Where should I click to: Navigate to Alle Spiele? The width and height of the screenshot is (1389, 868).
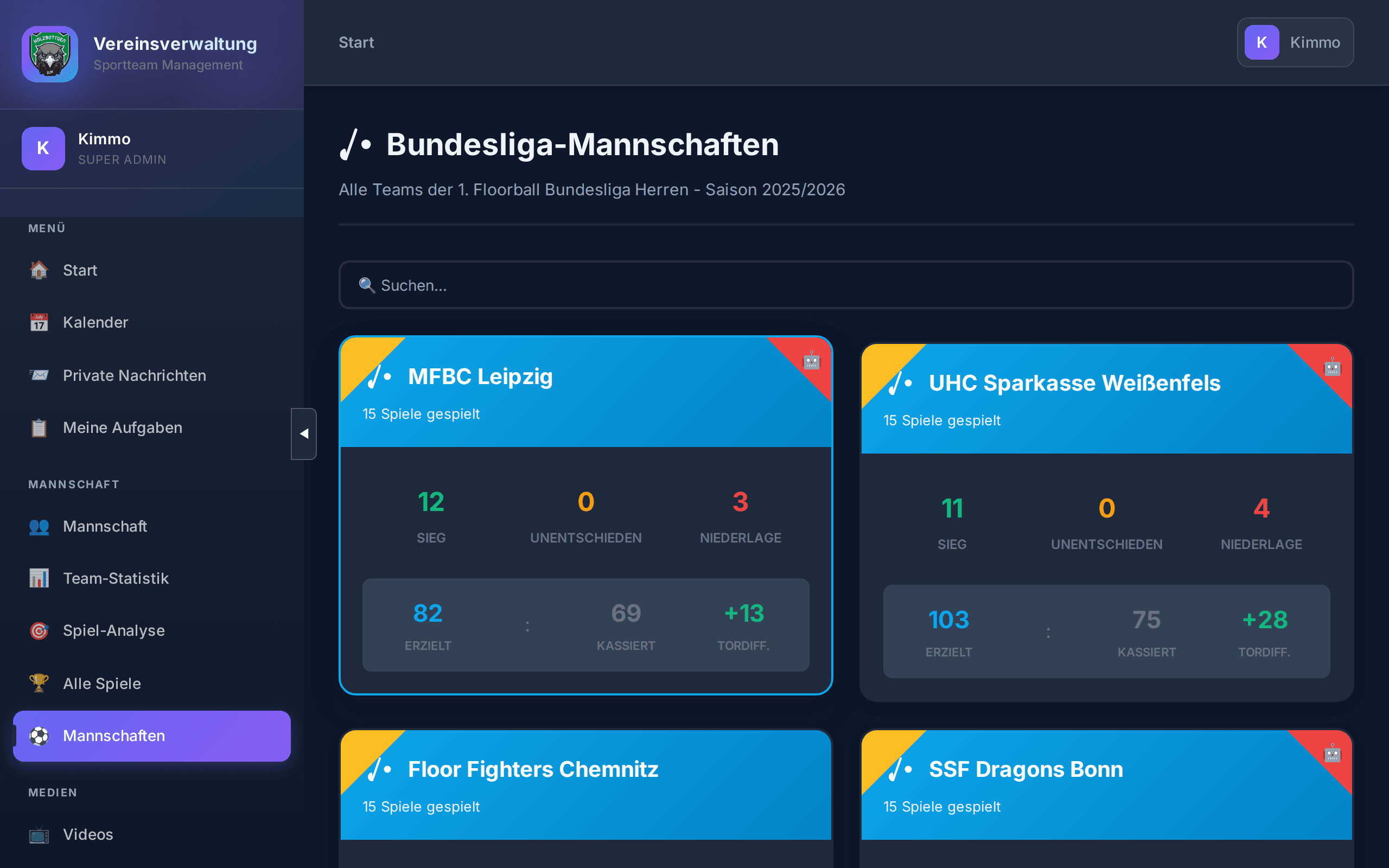pos(151,683)
